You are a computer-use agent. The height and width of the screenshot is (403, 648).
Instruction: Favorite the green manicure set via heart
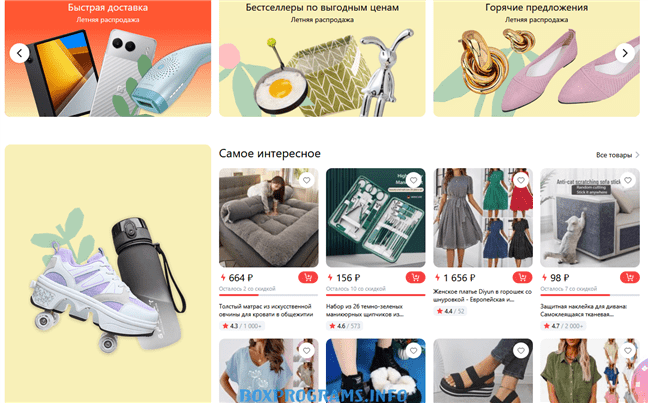coord(413,180)
